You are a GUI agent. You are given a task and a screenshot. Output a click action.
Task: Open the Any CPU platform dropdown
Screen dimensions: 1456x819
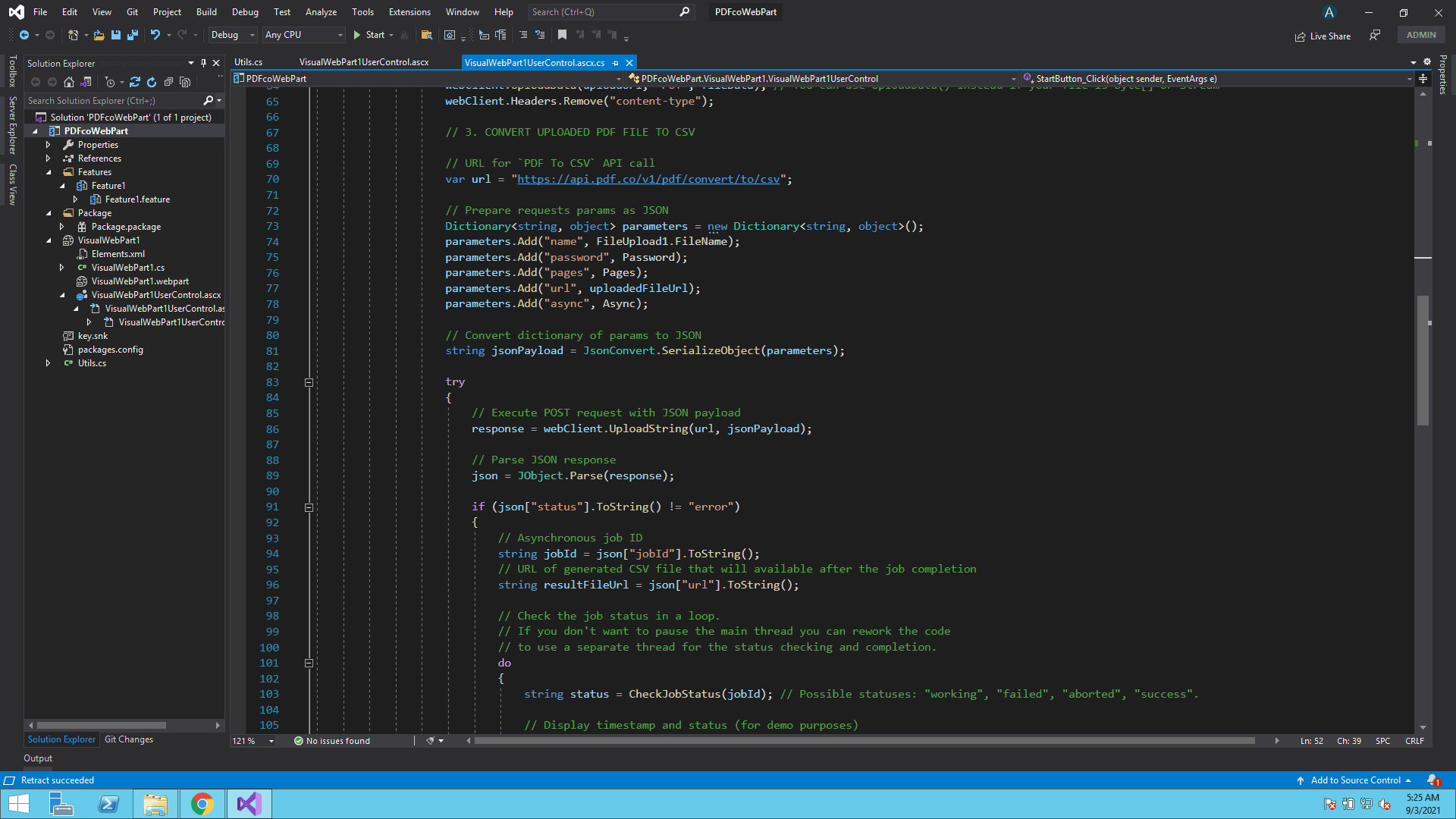tap(303, 35)
